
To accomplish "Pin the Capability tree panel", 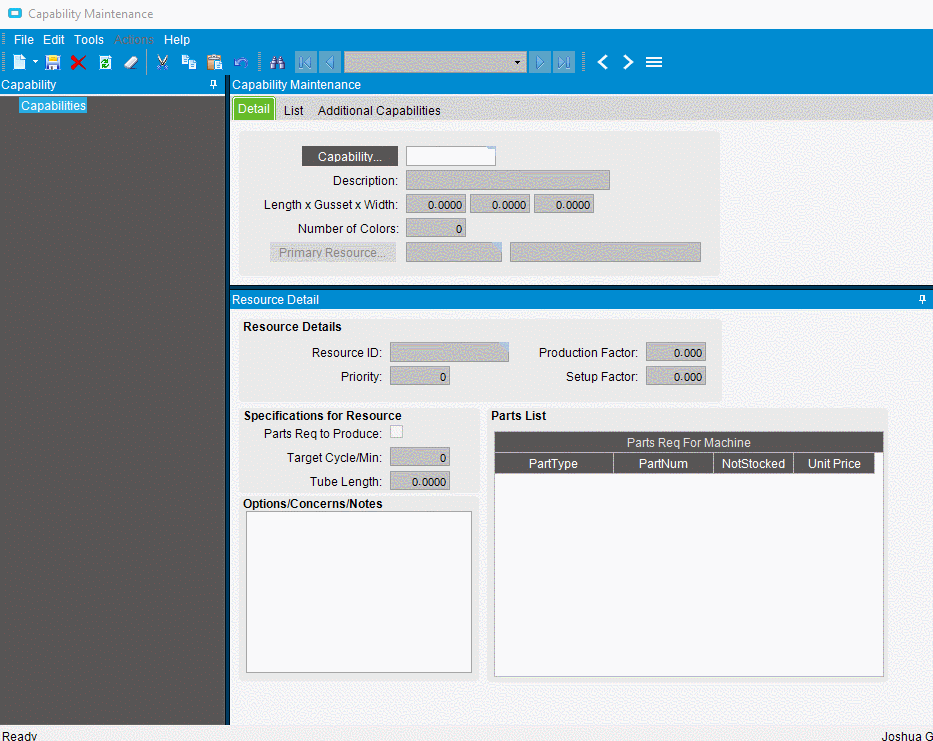I will pyautogui.click(x=214, y=85).
